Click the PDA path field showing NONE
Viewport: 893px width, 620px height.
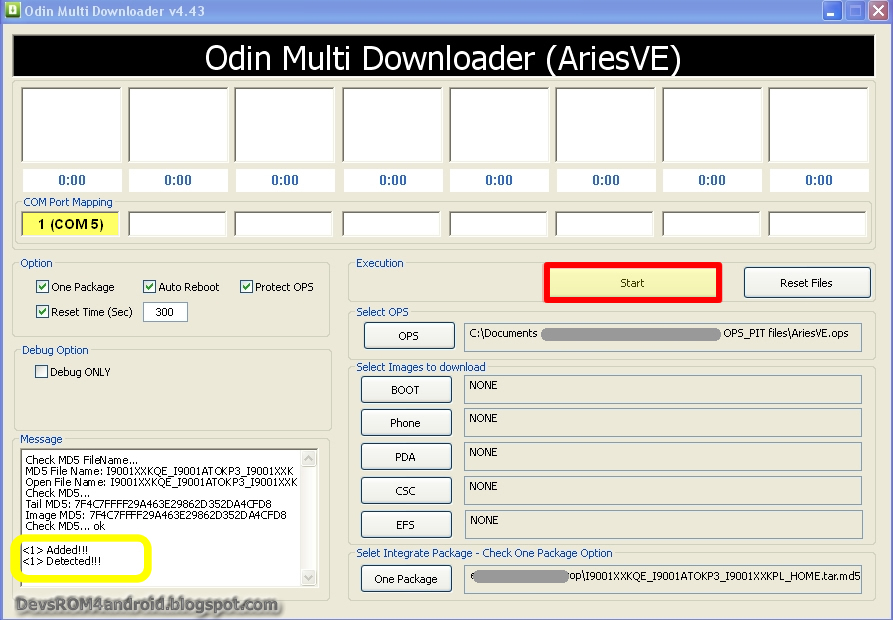click(x=663, y=457)
